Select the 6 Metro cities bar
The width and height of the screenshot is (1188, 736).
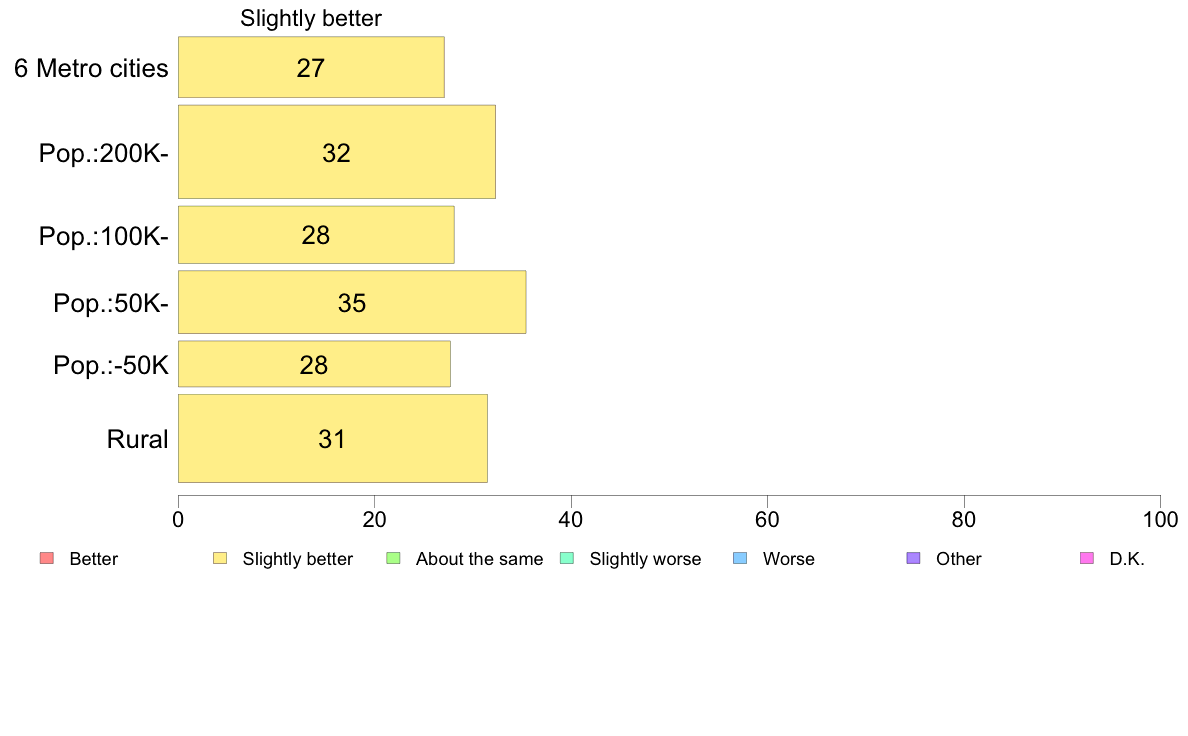[x=311, y=67]
